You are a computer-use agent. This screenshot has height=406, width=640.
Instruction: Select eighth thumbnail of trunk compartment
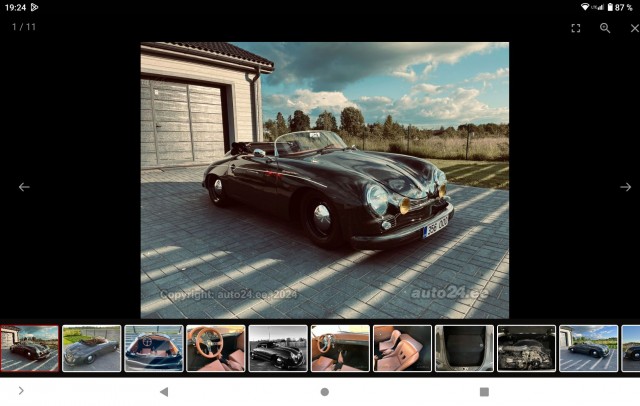pos(464,348)
